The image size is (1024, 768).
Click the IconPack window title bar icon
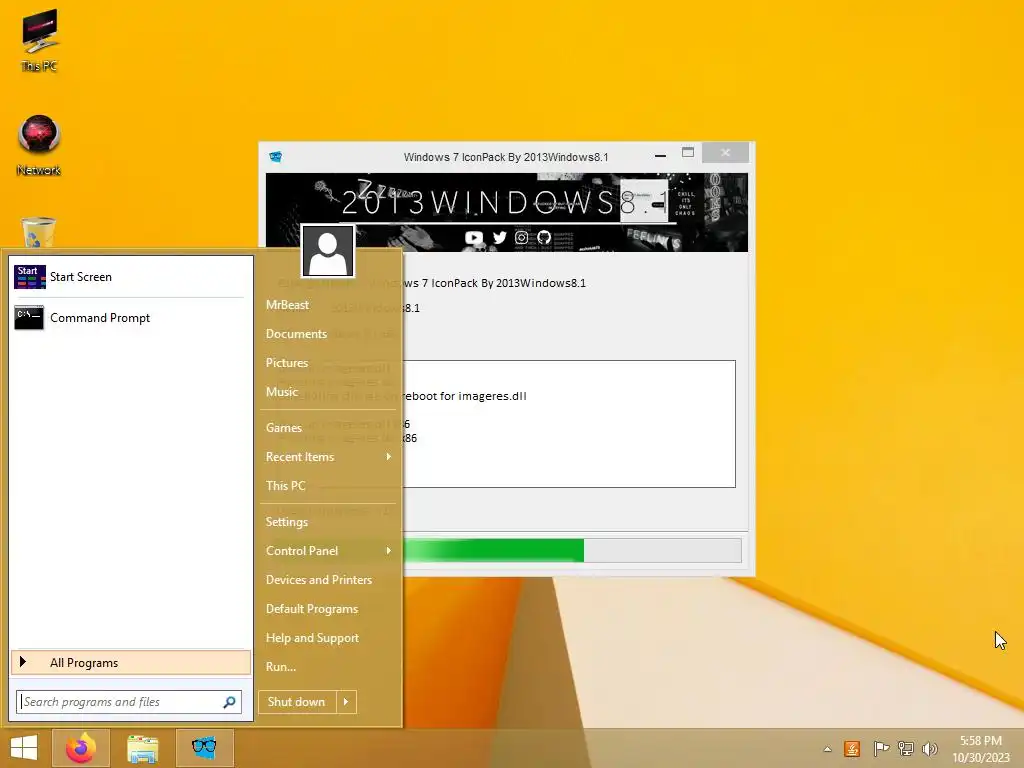276,157
